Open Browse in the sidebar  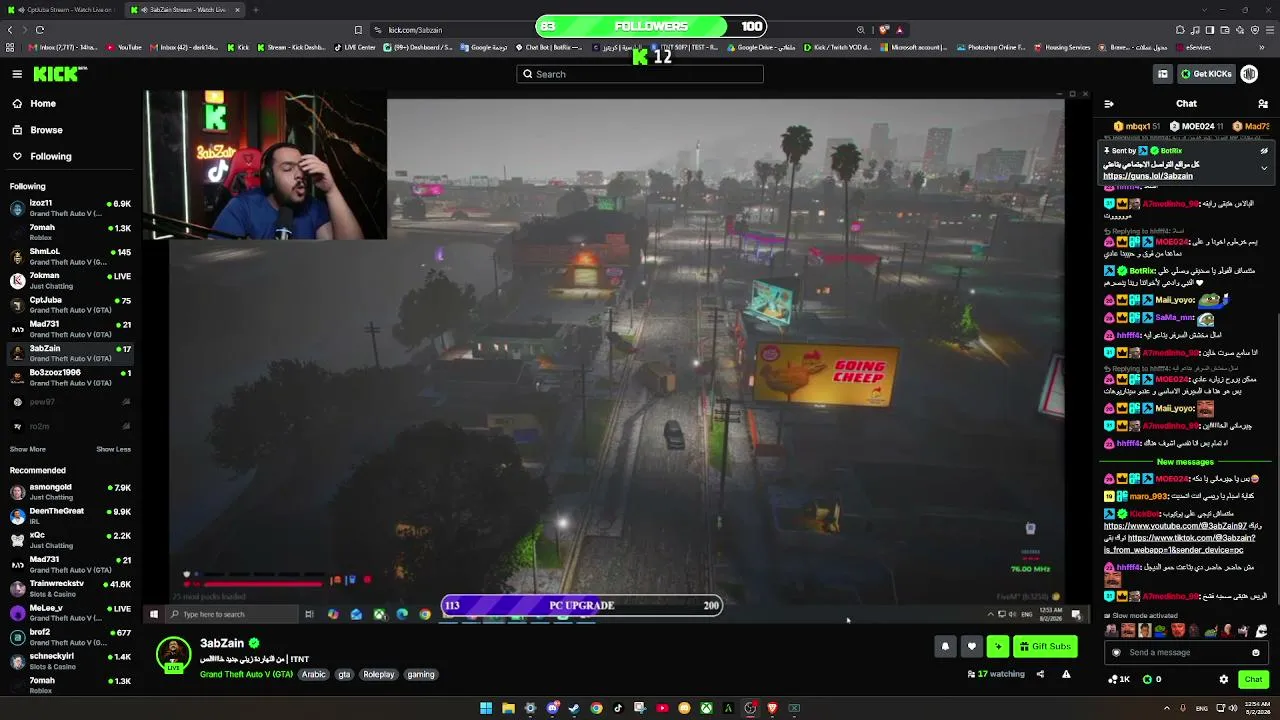[x=46, y=130]
